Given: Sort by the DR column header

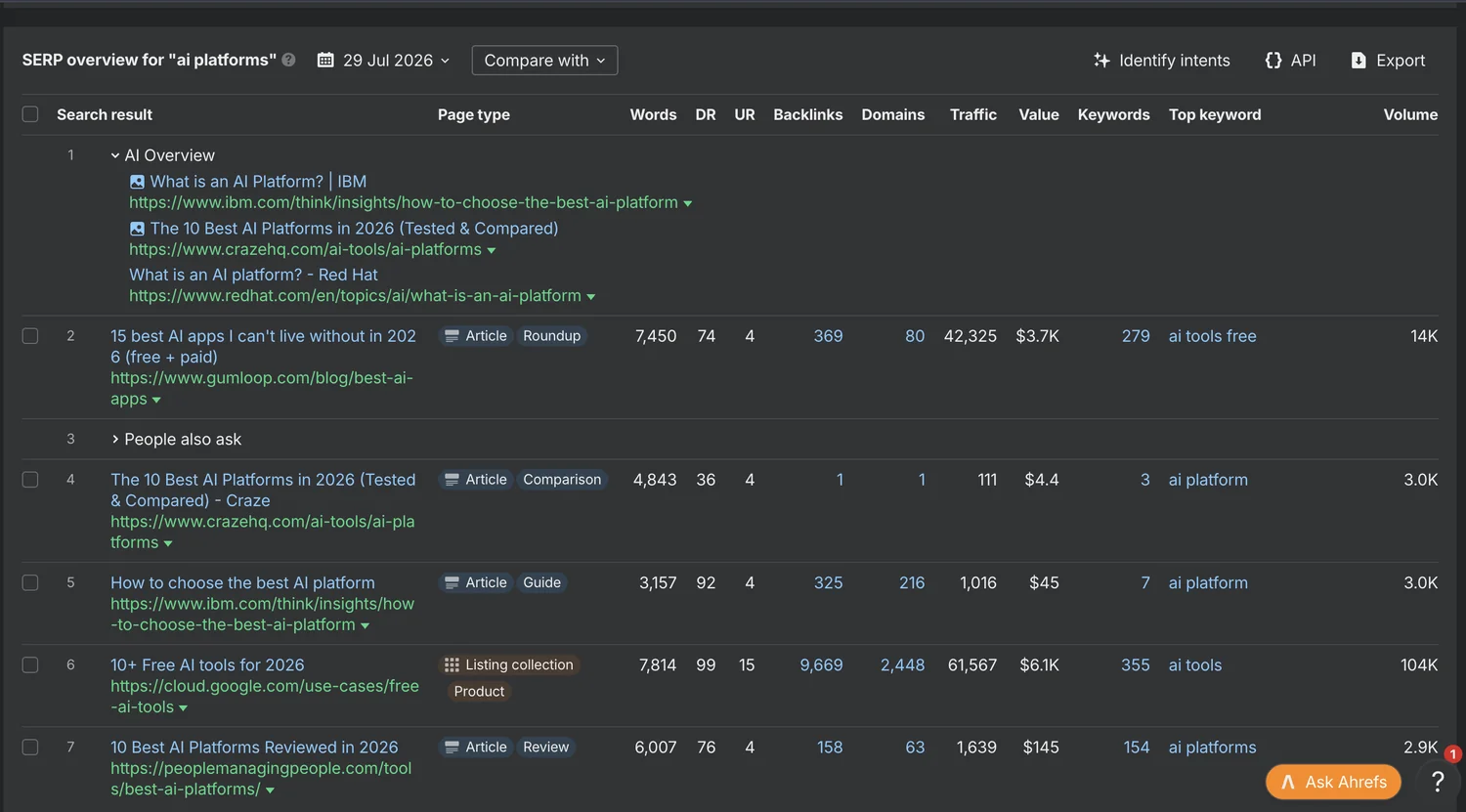Looking at the screenshot, I should [x=706, y=114].
